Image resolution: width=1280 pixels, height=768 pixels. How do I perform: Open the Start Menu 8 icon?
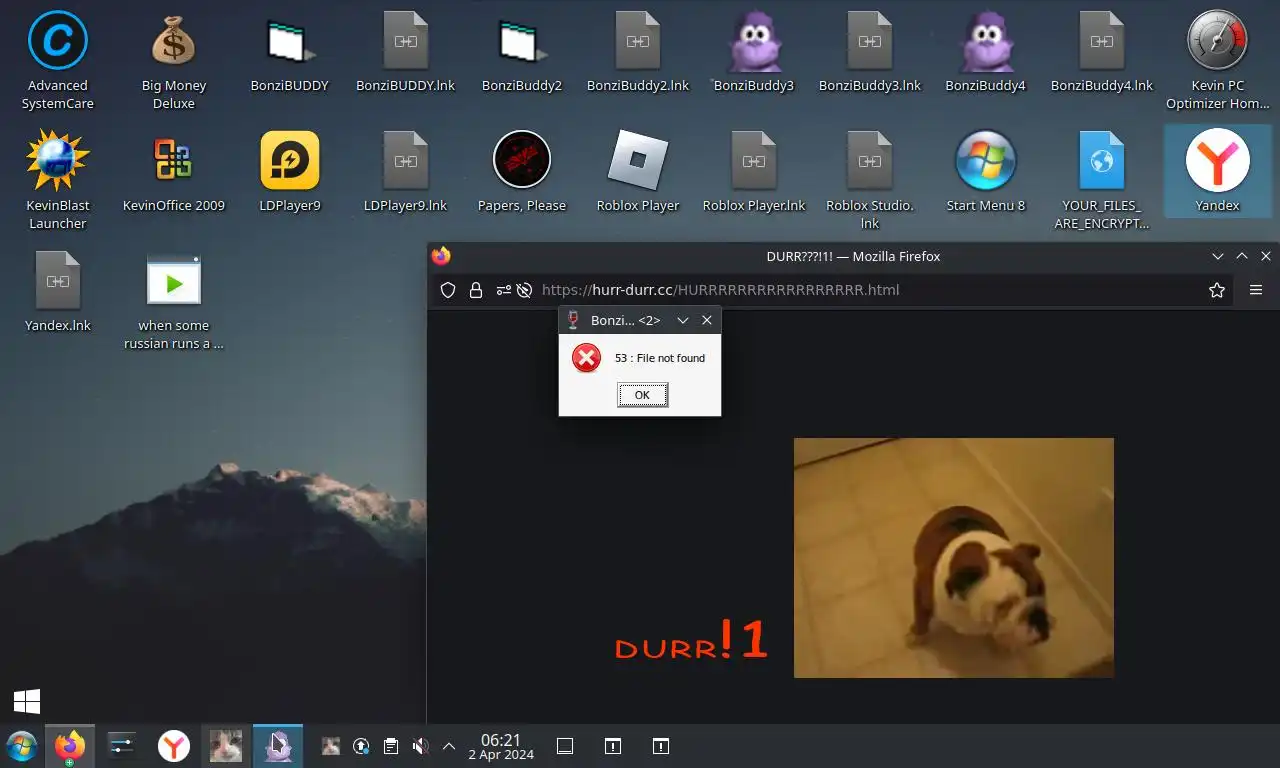pyautogui.click(x=986, y=172)
